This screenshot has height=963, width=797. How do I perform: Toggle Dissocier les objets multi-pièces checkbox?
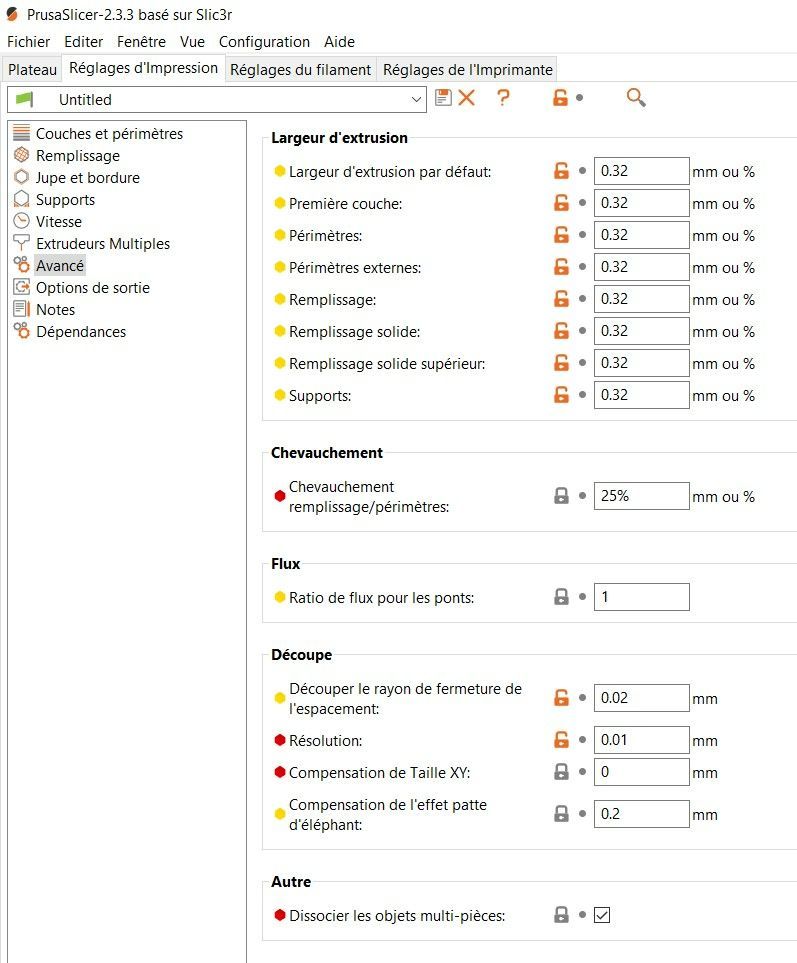(x=602, y=915)
